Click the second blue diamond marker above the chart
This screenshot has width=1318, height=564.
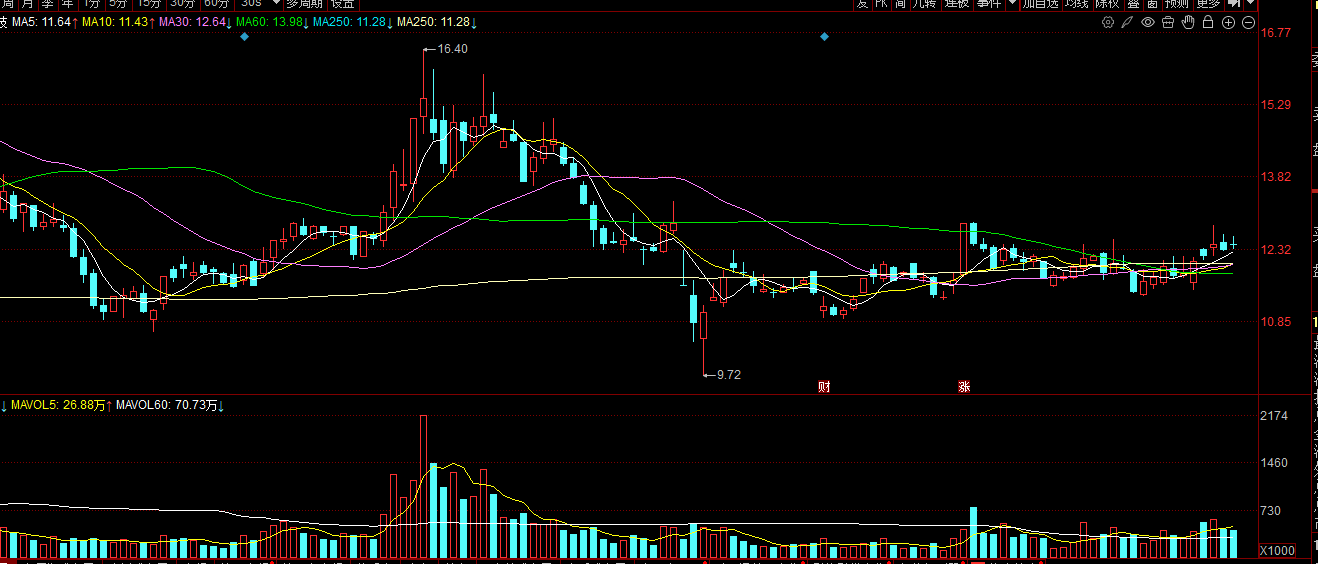(x=824, y=37)
